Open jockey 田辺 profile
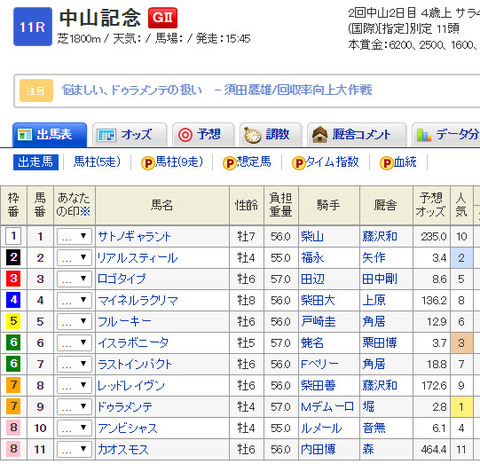The width and height of the screenshot is (480, 464). click(x=312, y=279)
